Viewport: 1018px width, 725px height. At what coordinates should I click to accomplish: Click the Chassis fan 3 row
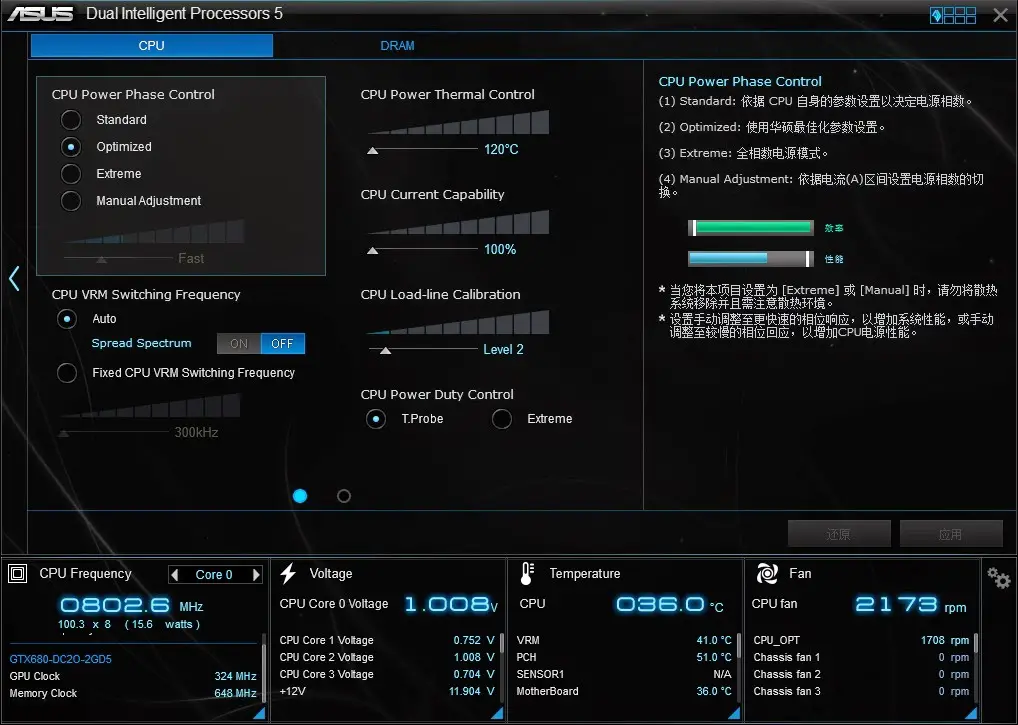861,691
